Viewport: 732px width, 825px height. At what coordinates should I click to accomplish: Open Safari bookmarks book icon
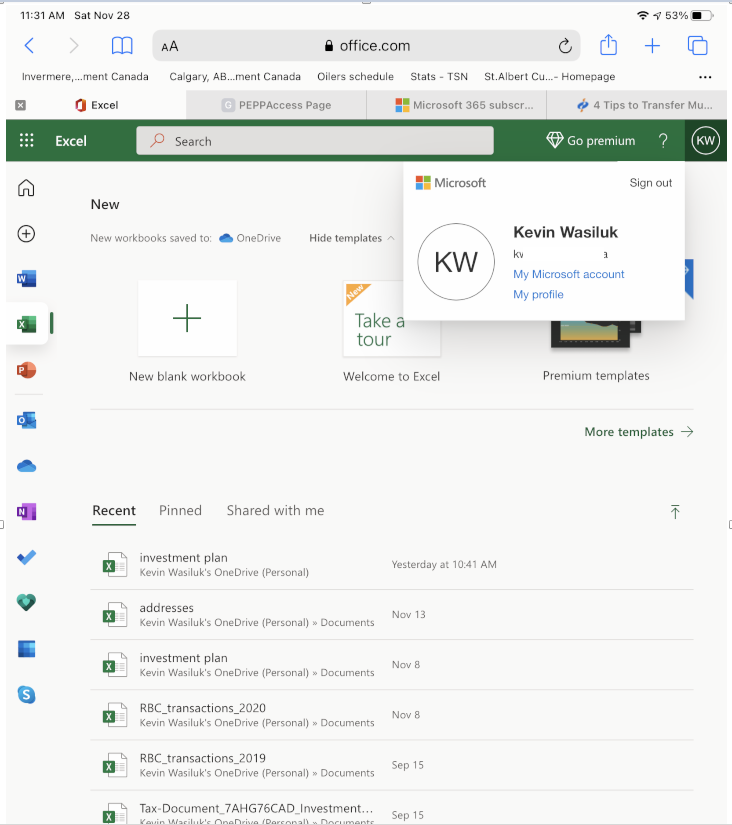[x=122, y=46]
